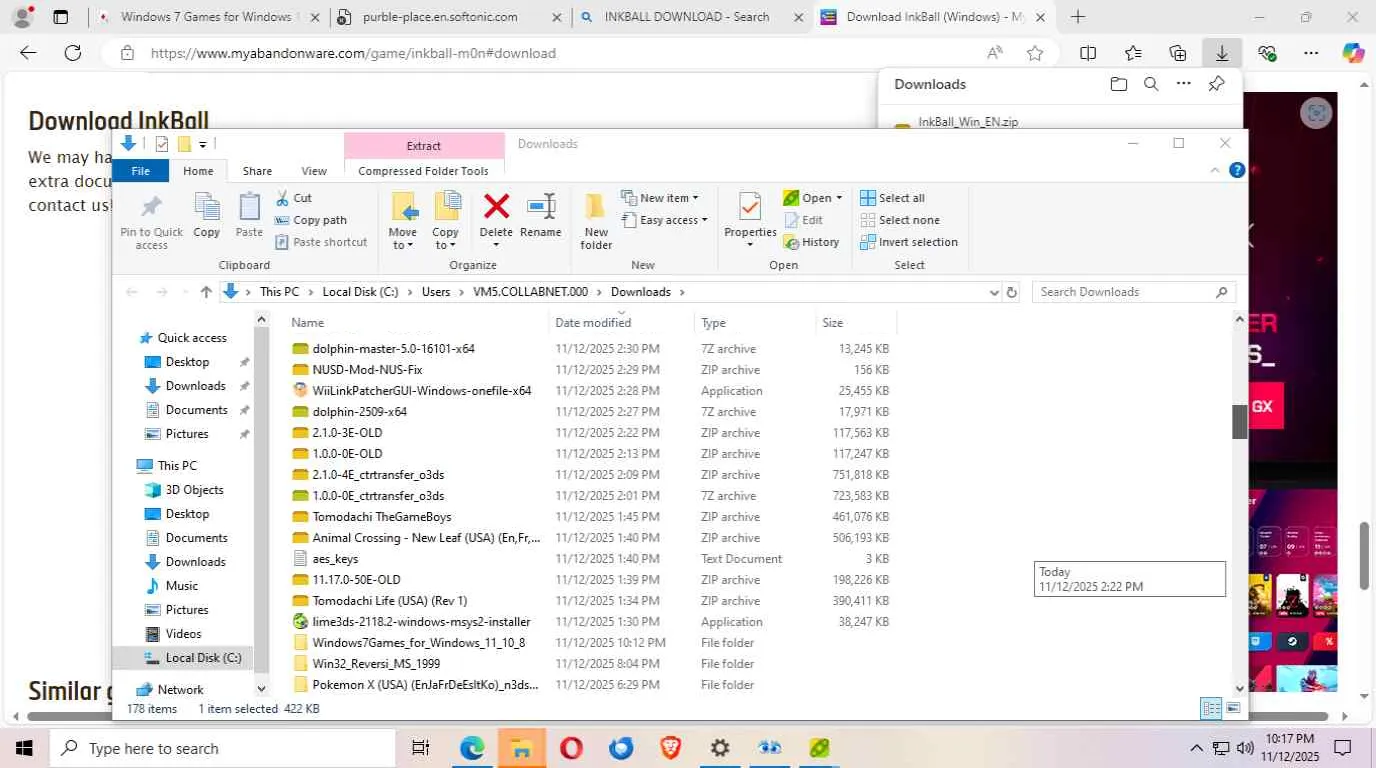This screenshot has width=1376, height=768.
Task: Switch to the View ribbon tab
Action: (x=314, y=171)
